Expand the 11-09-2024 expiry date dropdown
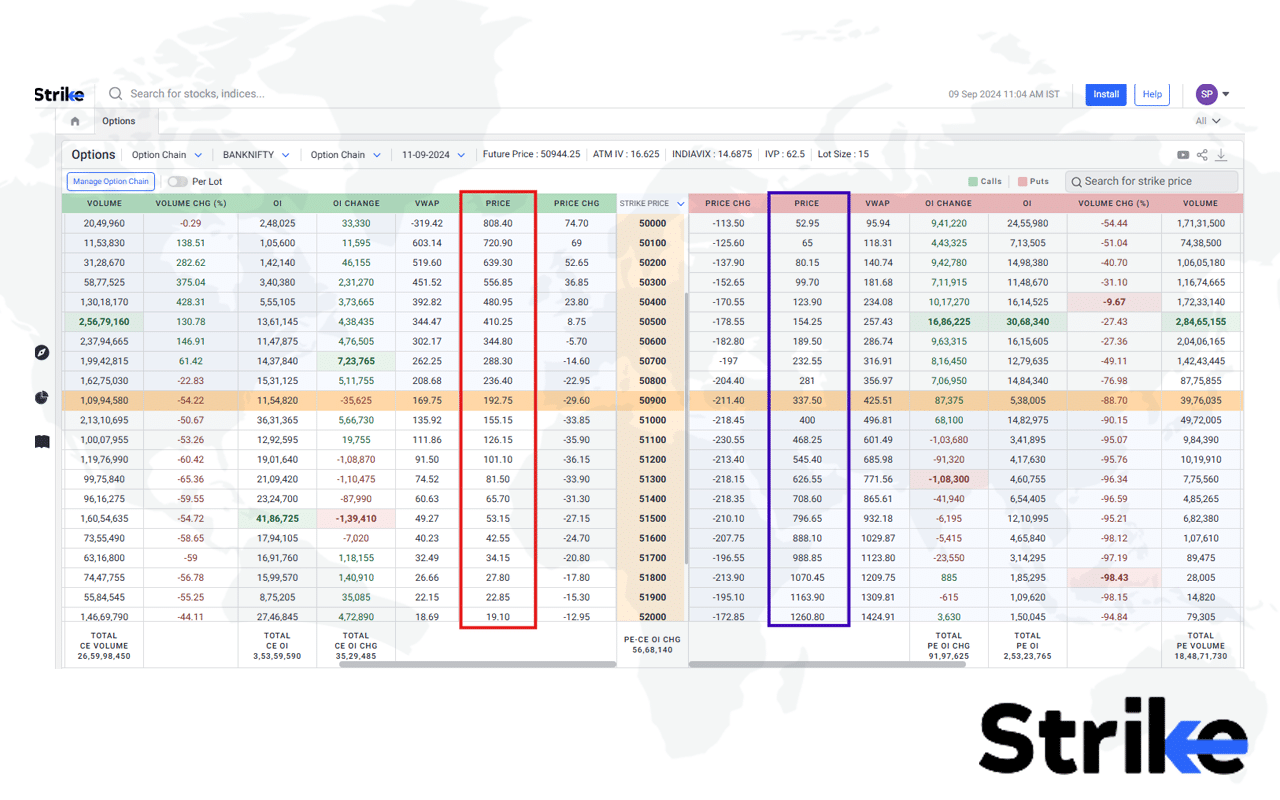The height and width of the screenshot is (800, 1280). point(434,154)
